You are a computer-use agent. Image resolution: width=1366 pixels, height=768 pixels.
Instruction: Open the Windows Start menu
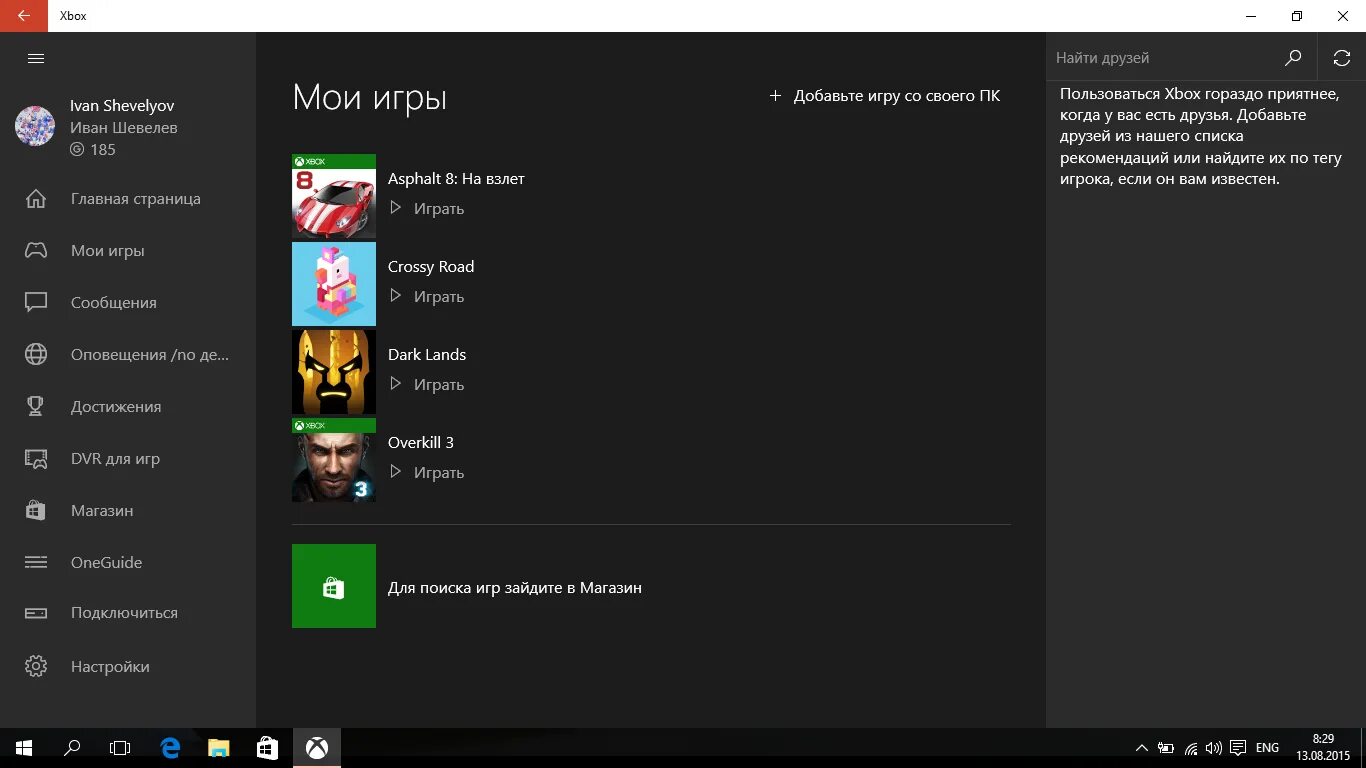(24, 748)
